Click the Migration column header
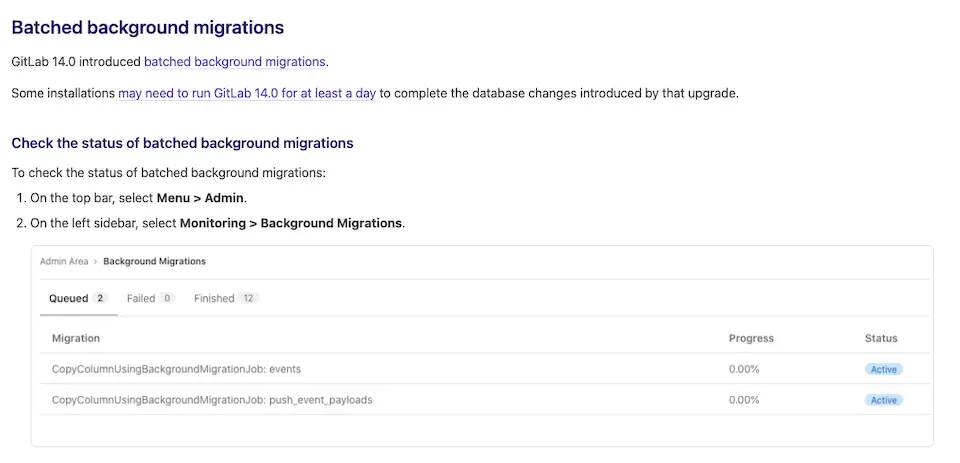960x463 pixels. click(76, 338)
